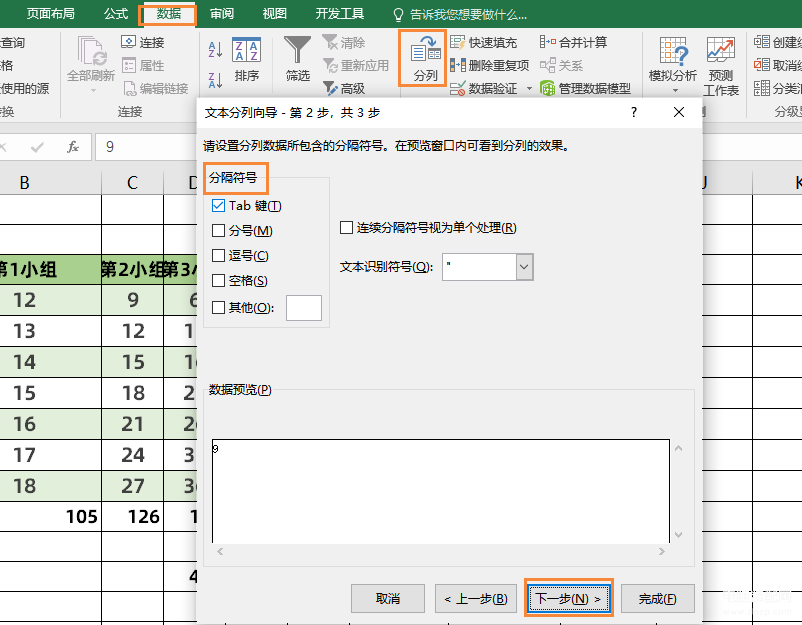The image size is (802, 625).
Task: Expand the Data Validation dropdown arrow
Action: [529, 88]
